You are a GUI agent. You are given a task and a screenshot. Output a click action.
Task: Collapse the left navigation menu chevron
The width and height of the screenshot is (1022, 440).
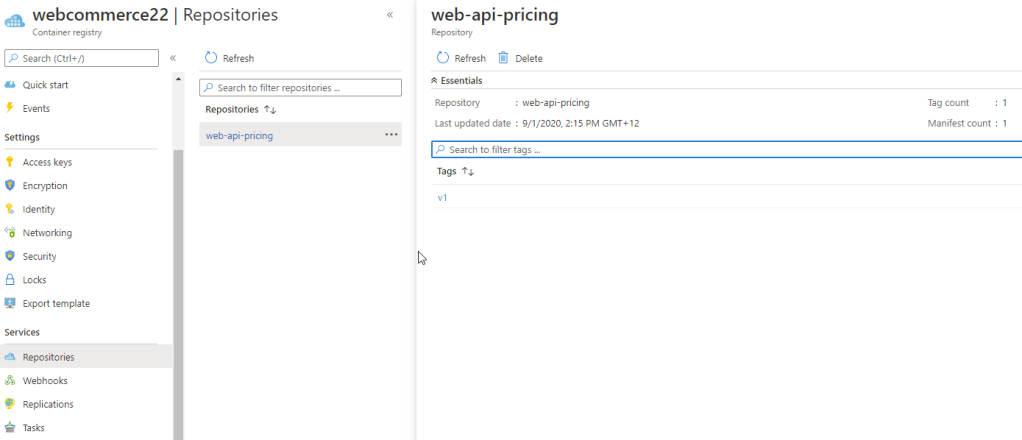(173, 58)
